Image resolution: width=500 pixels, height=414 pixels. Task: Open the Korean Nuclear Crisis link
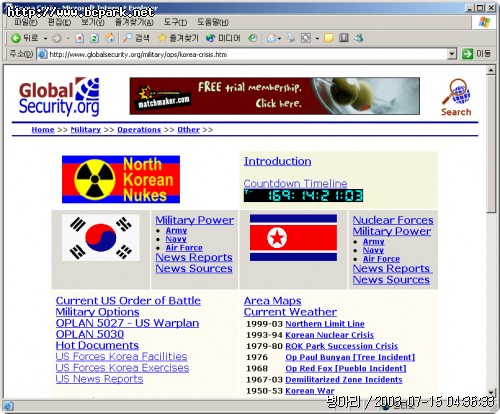[330, 335]
